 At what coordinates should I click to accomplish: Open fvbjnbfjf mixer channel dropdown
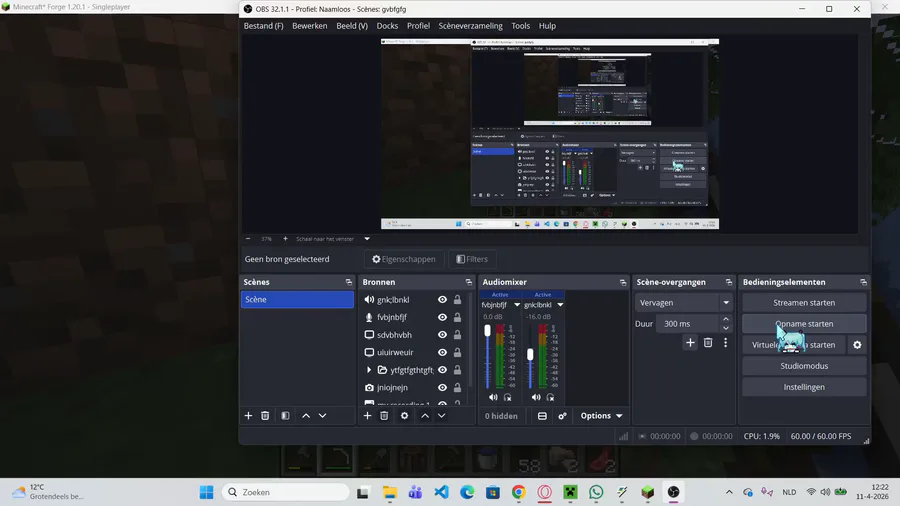pos(517,305)
